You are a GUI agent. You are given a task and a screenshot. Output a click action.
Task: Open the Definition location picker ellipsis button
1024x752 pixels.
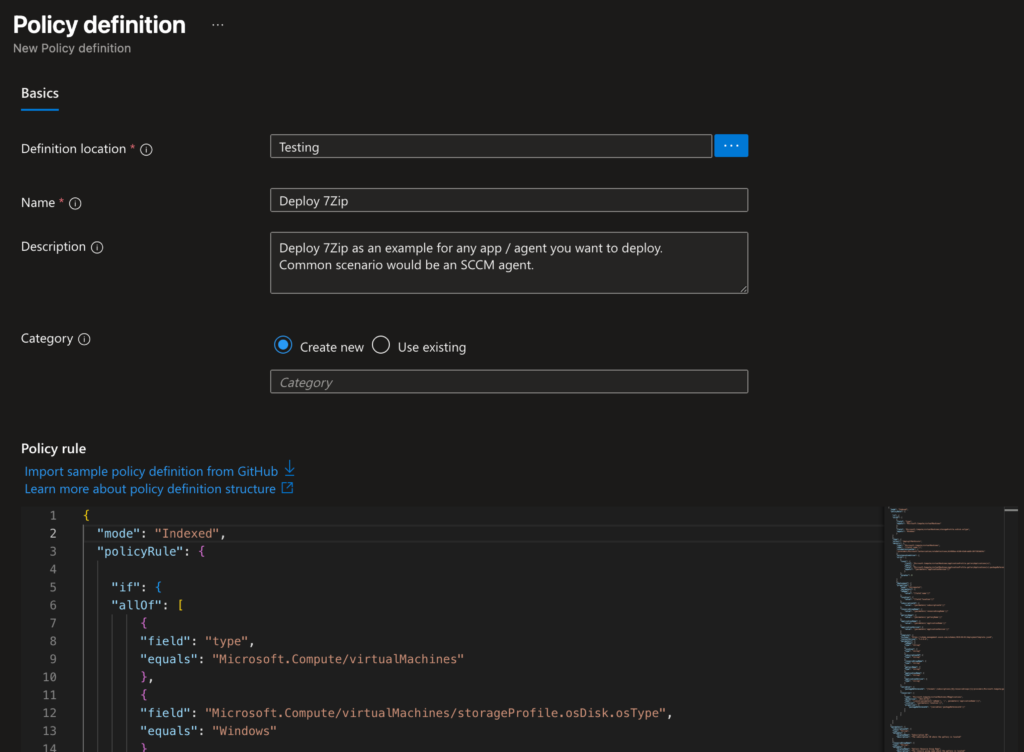(731, 146)
